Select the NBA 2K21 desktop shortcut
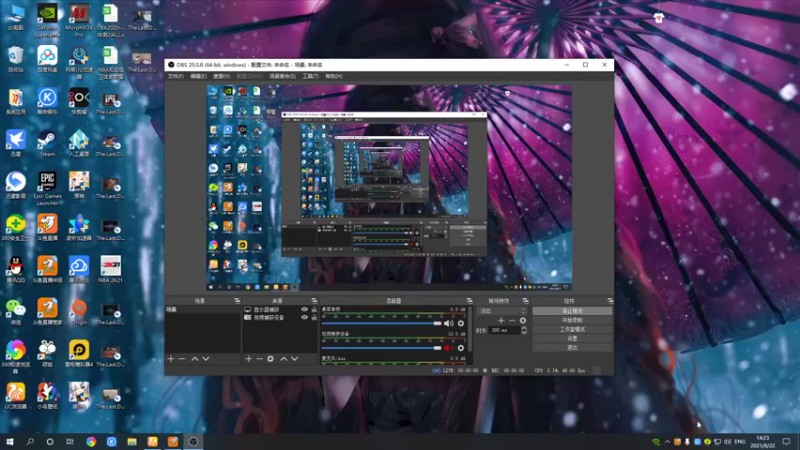The width and height of the screenshot is (800, 450). [110, 269]
